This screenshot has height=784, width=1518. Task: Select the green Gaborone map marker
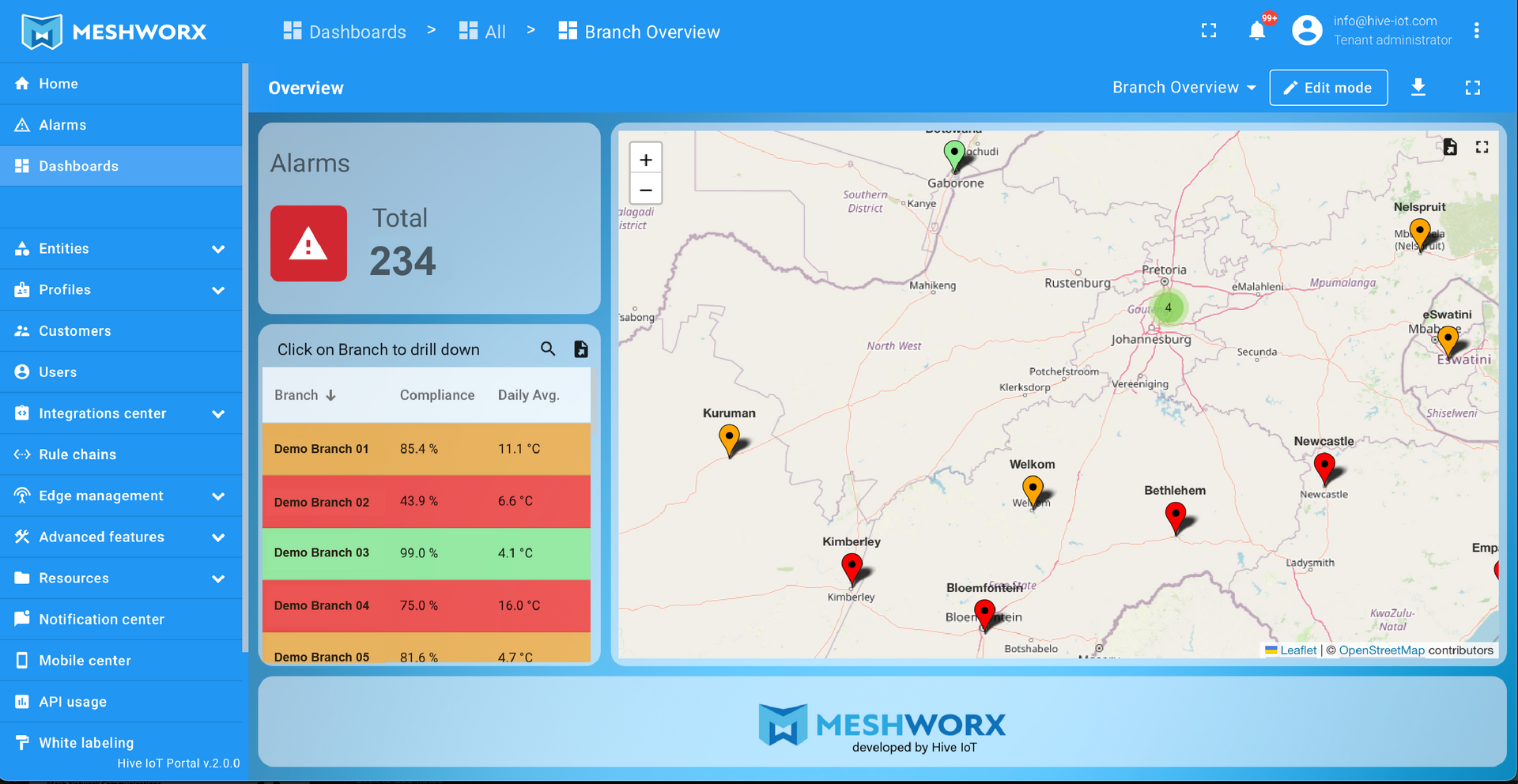tap(954, 156)
